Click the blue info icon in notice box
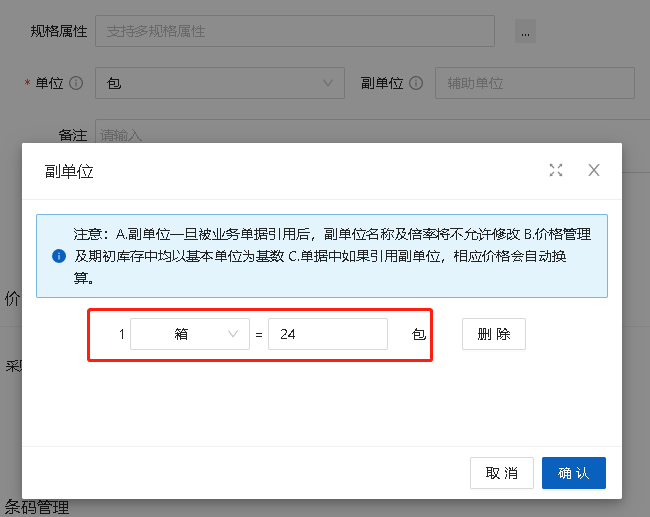This screenshot has width=650, height=517. click(59, 256)
